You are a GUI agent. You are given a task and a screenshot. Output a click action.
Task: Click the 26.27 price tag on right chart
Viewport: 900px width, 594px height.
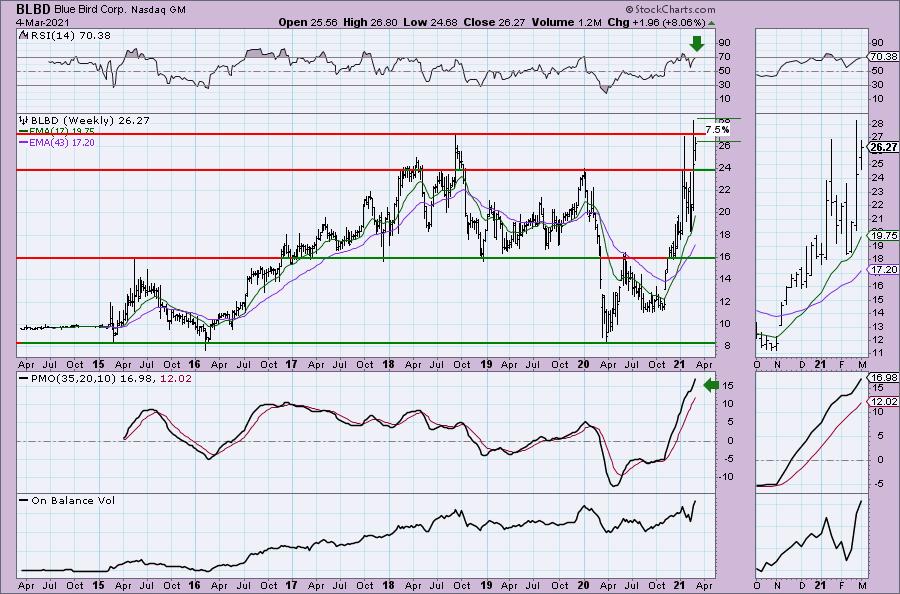(883, 147)
